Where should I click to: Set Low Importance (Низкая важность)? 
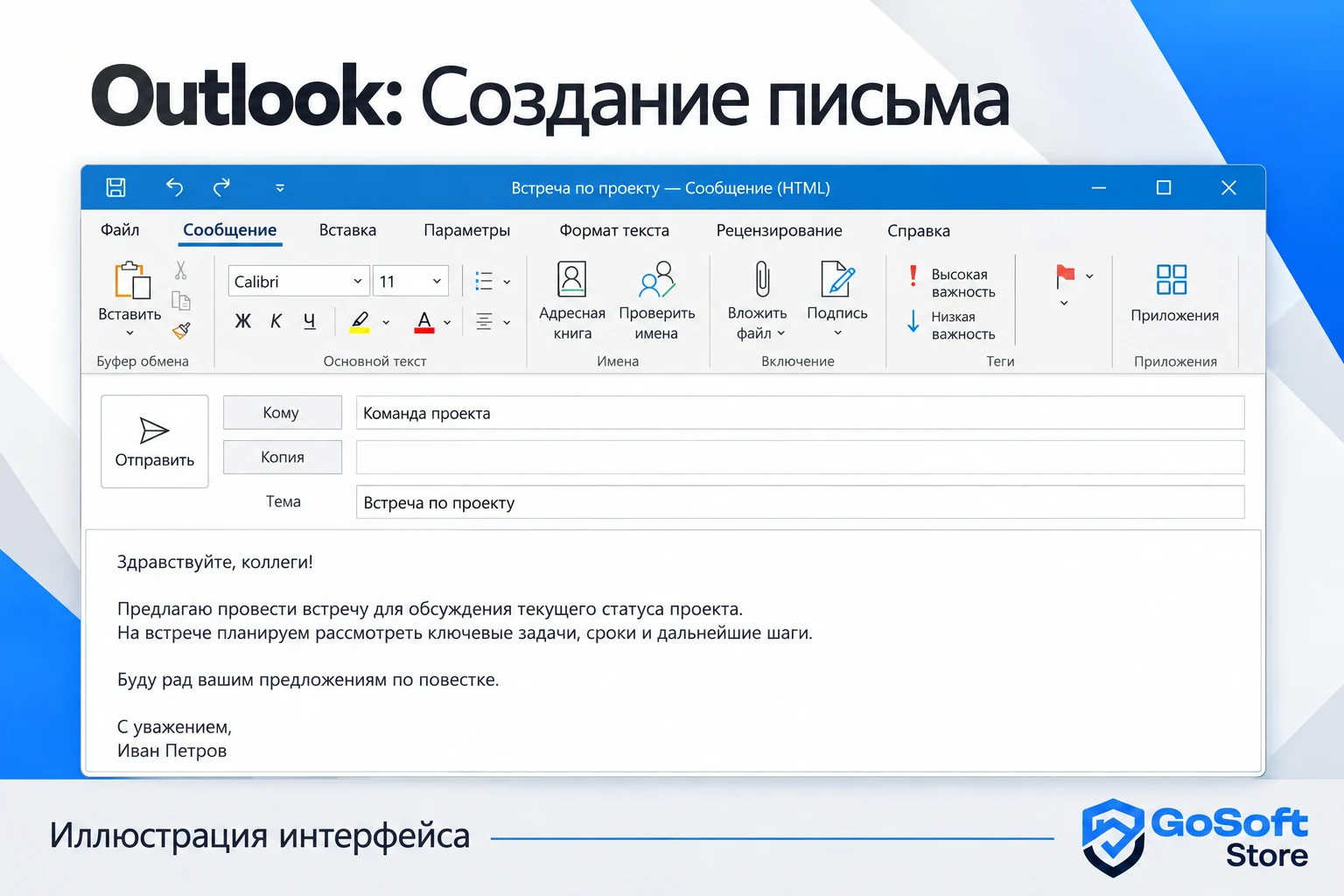[951, 325]
